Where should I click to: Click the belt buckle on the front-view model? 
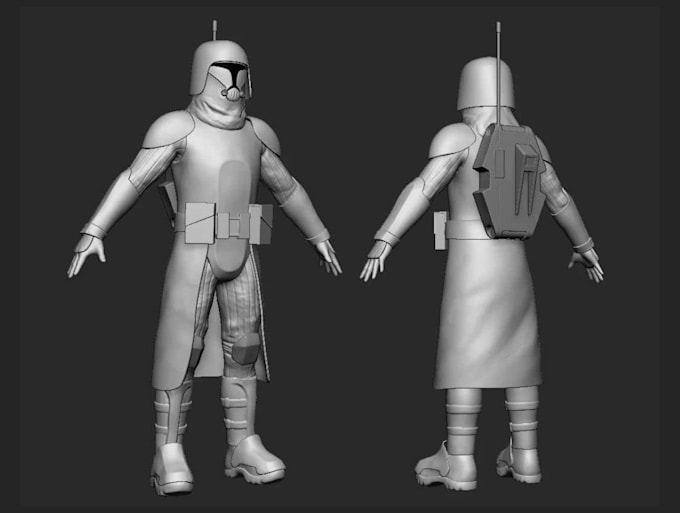point(234,225)
